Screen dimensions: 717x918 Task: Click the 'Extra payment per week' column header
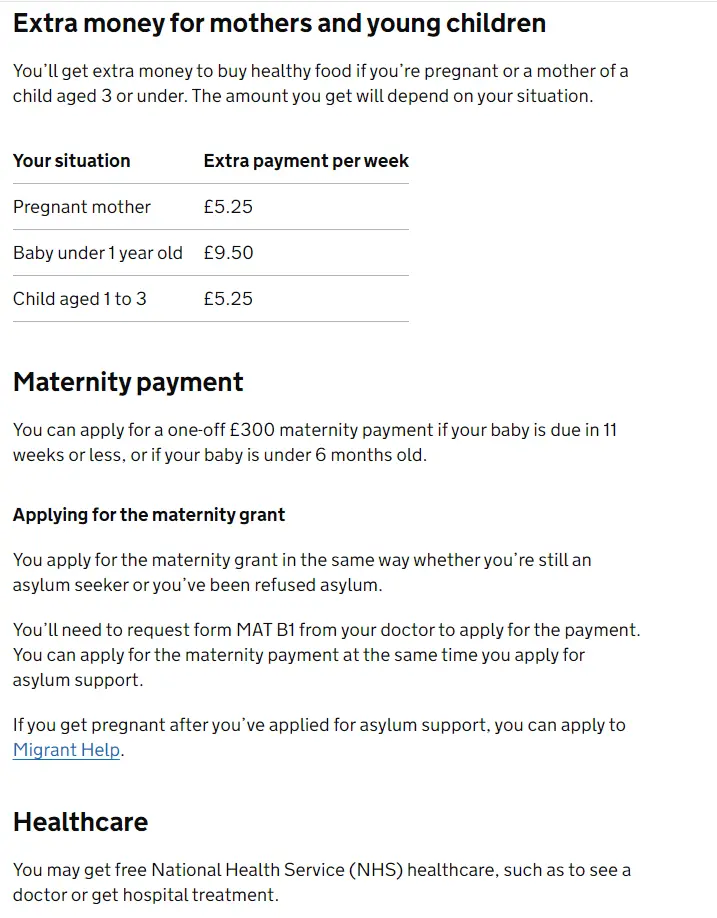tap(306, 161)
